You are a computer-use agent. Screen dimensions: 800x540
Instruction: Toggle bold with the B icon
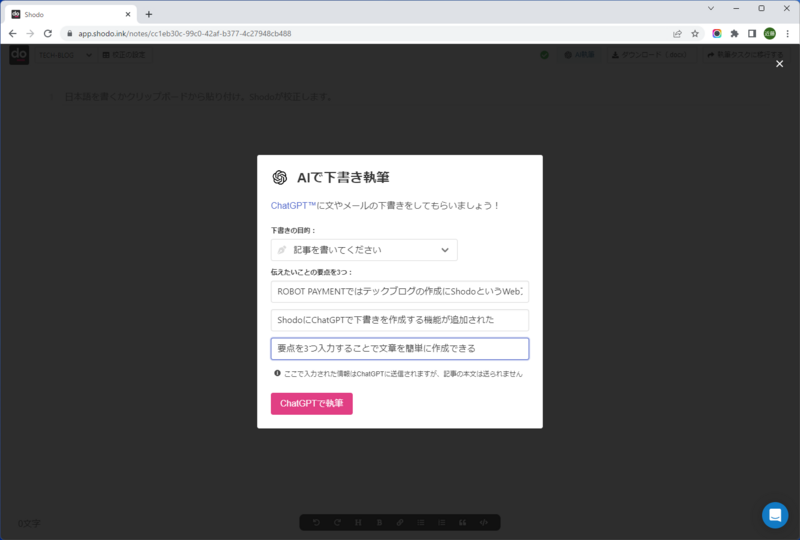pos(379,522)
